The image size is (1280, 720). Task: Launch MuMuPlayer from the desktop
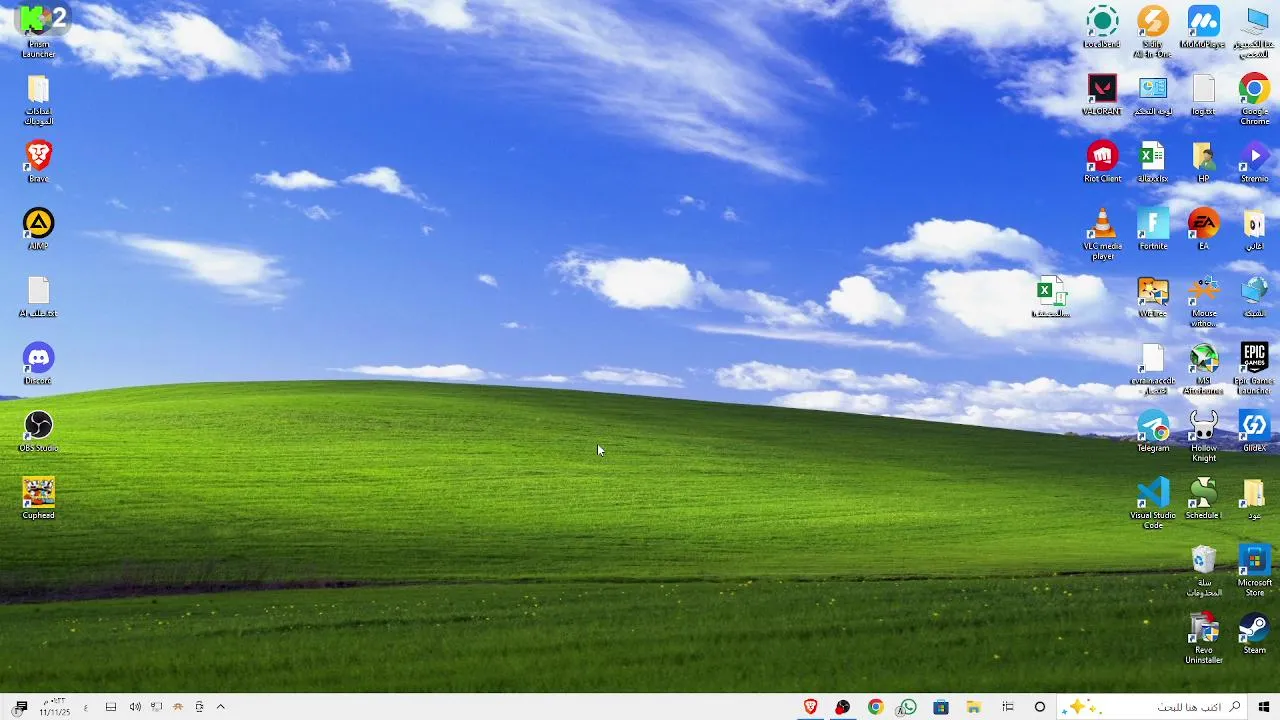pyautogui.click(x=1203, y=27)
